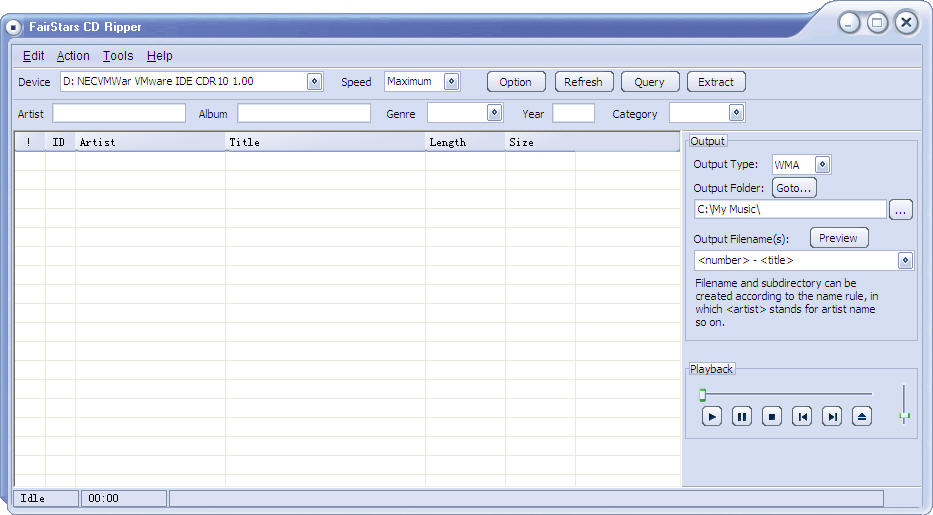Stop playback with the stop icon
This screenshot has width=933, height=515.
[x=771, y=417]
